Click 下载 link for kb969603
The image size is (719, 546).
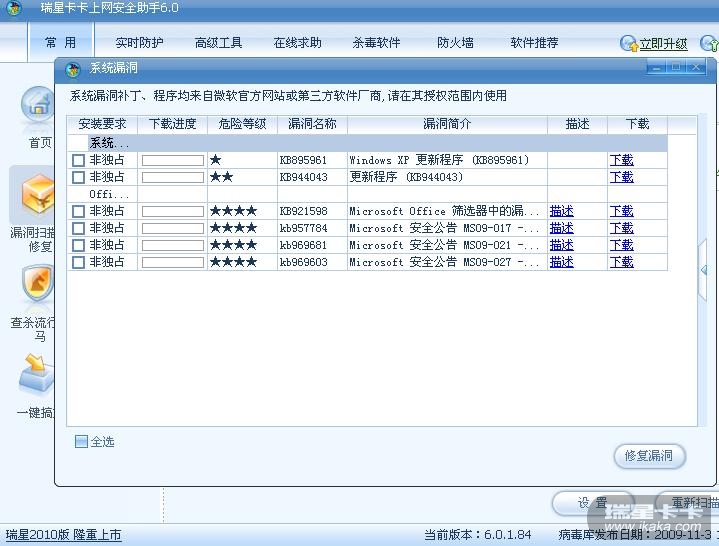pyautogui.click(x=621, y=262)
